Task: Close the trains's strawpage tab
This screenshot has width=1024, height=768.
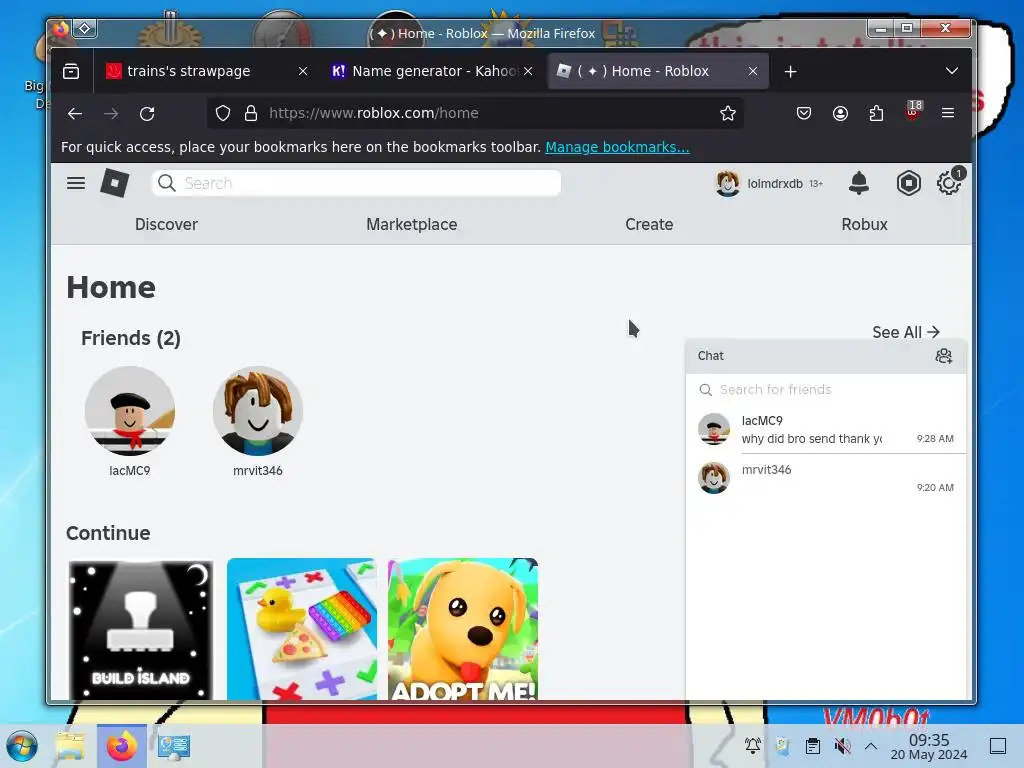Action: click(x=302, y=71)
